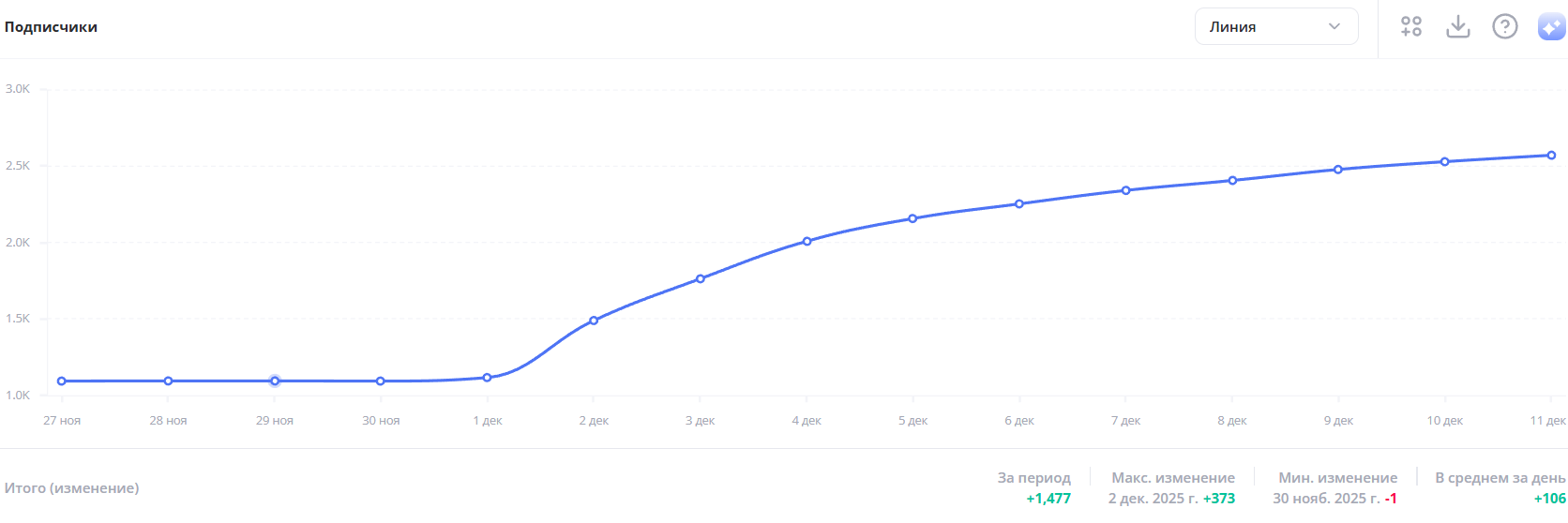Select the chart point for 4 дек
1568x523 pixels.
(x=807, y=242)
